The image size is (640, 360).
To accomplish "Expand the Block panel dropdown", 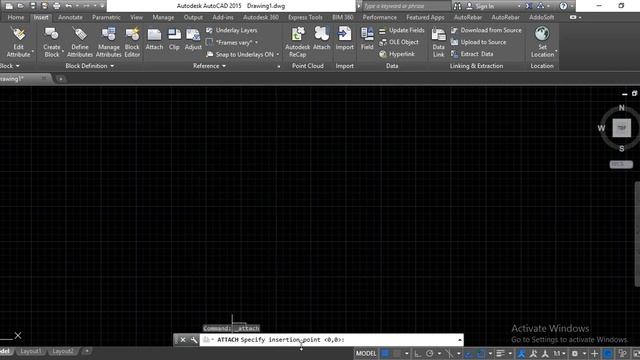I will pos(9,66).
